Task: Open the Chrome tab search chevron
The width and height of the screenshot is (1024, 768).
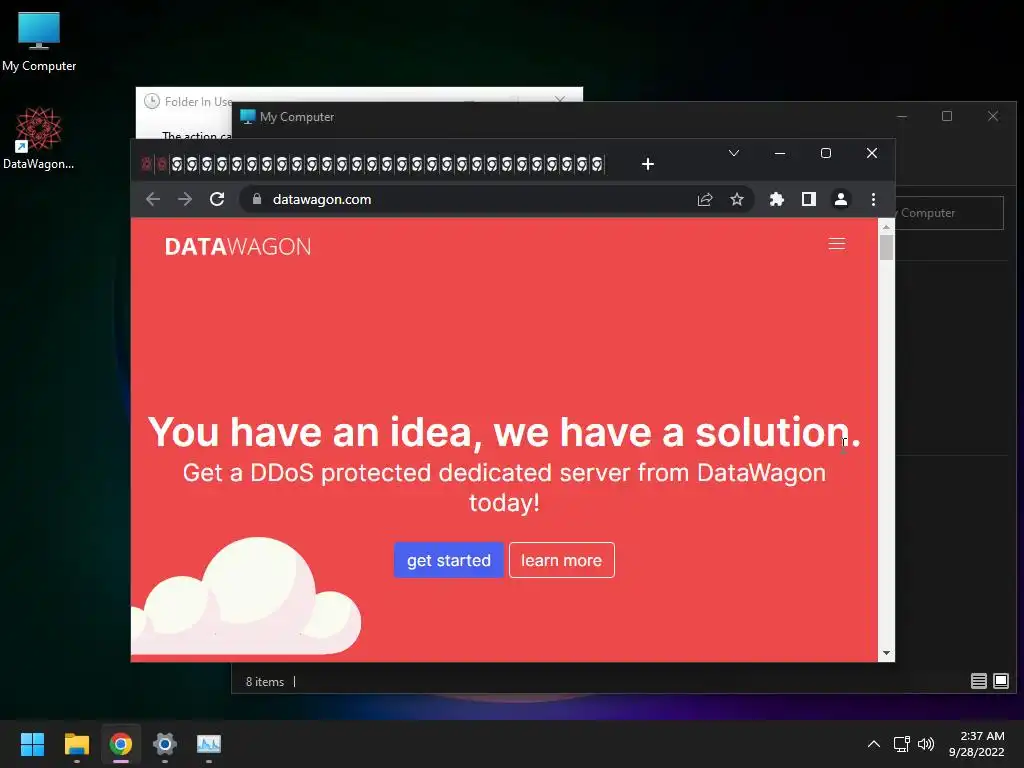Action: coord(734,153)
